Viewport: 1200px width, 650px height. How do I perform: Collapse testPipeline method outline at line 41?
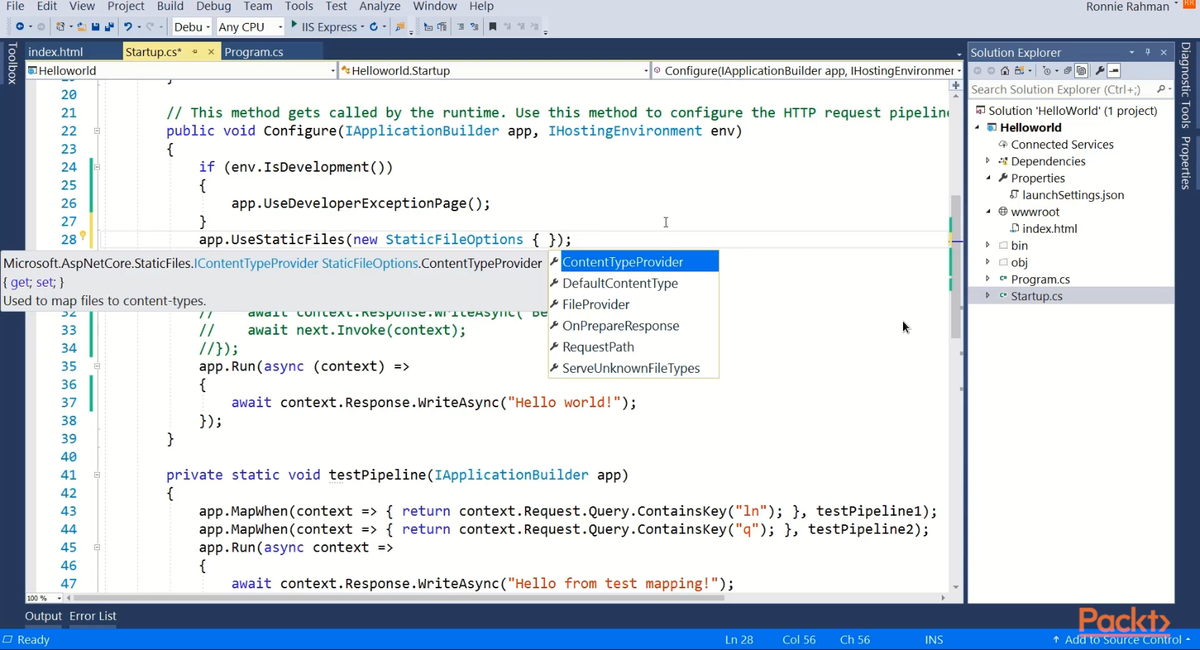(97, 475)
